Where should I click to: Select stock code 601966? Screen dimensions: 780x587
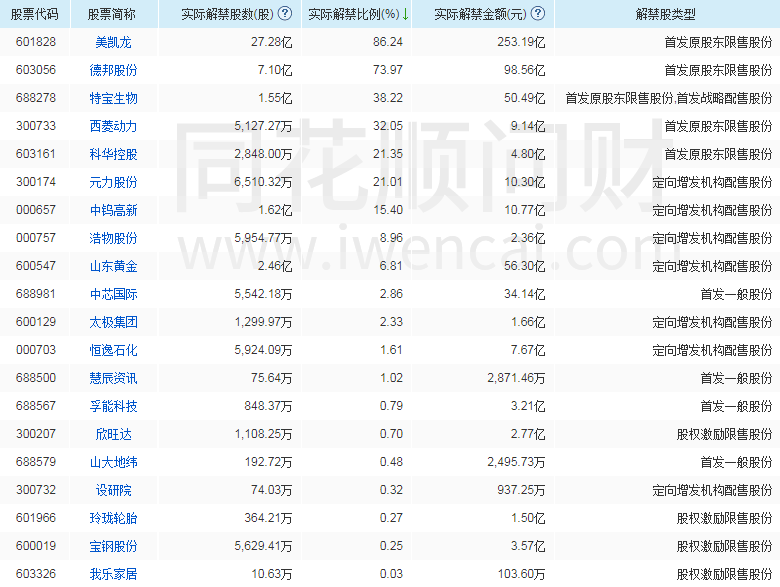click(36, 517)
